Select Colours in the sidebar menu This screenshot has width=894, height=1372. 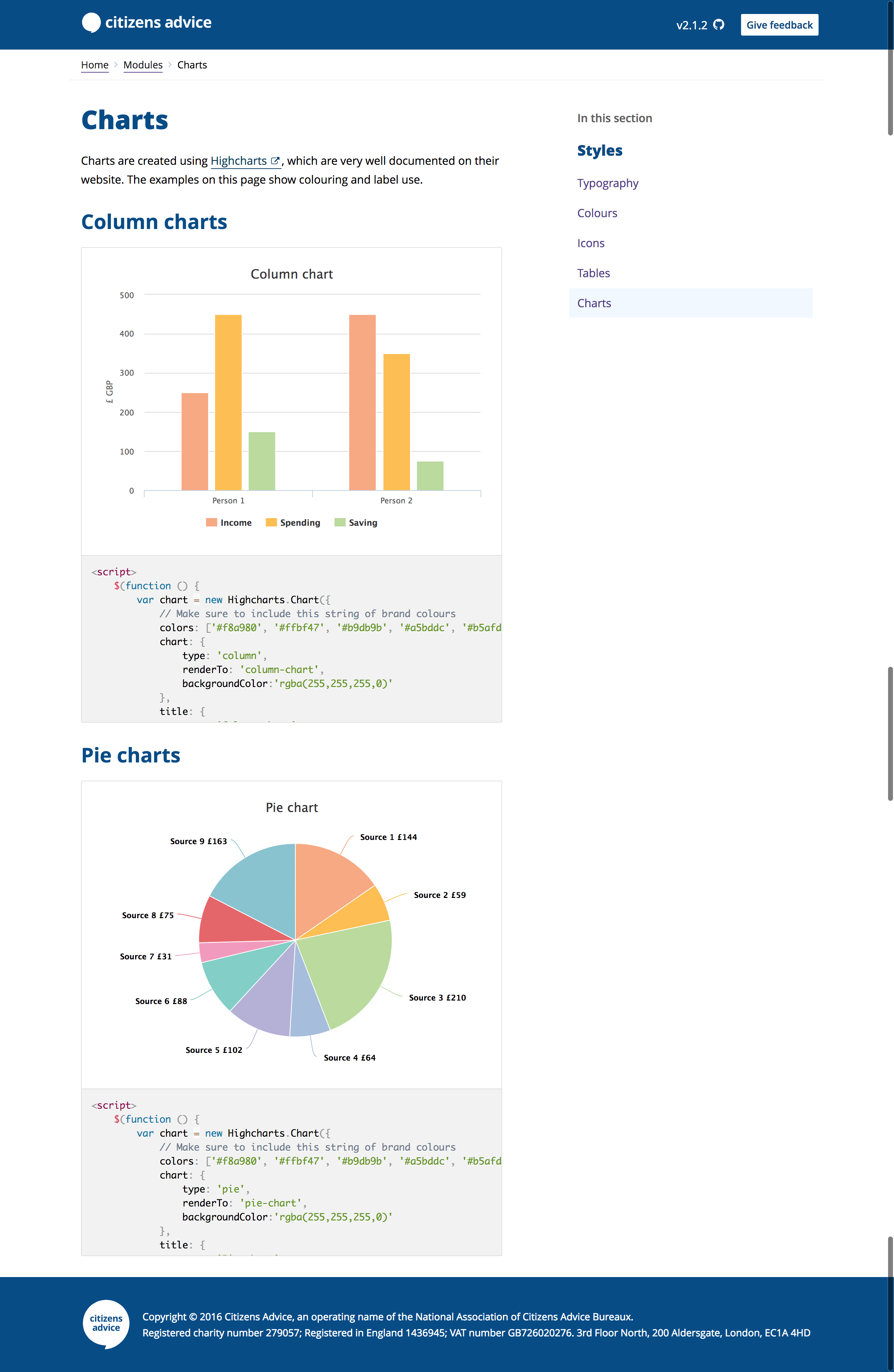click(597, 213)
